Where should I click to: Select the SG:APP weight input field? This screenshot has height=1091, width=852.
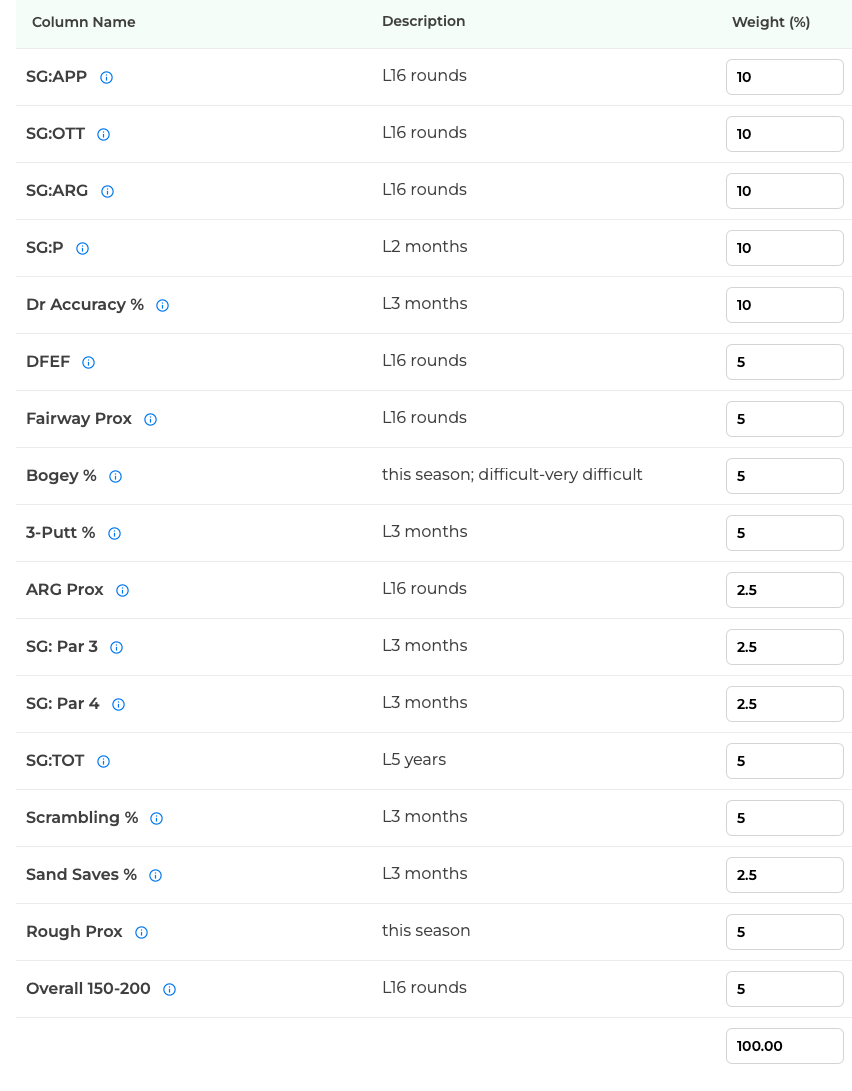[x=785, y=77]
